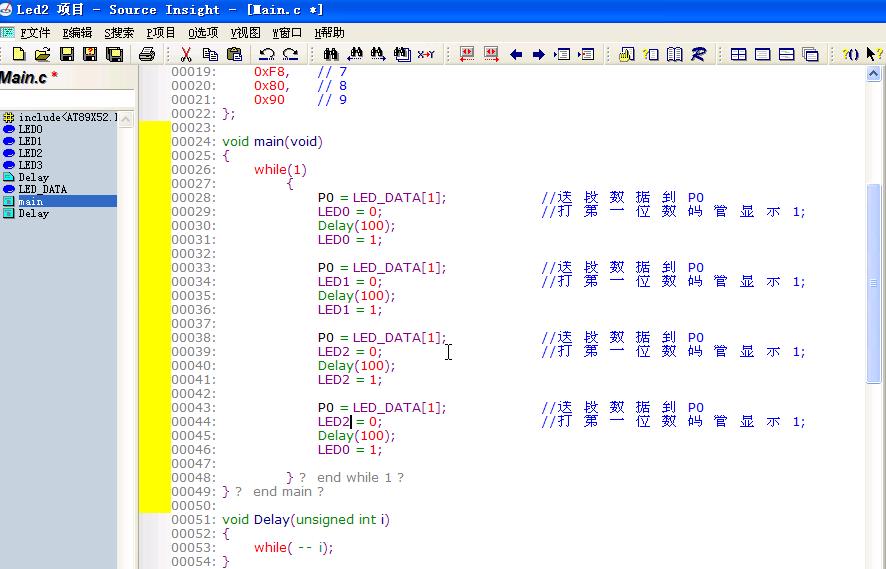Go back with the blue left arrow
This screenshot has height=569, width=886.
(x=515, y=54)
